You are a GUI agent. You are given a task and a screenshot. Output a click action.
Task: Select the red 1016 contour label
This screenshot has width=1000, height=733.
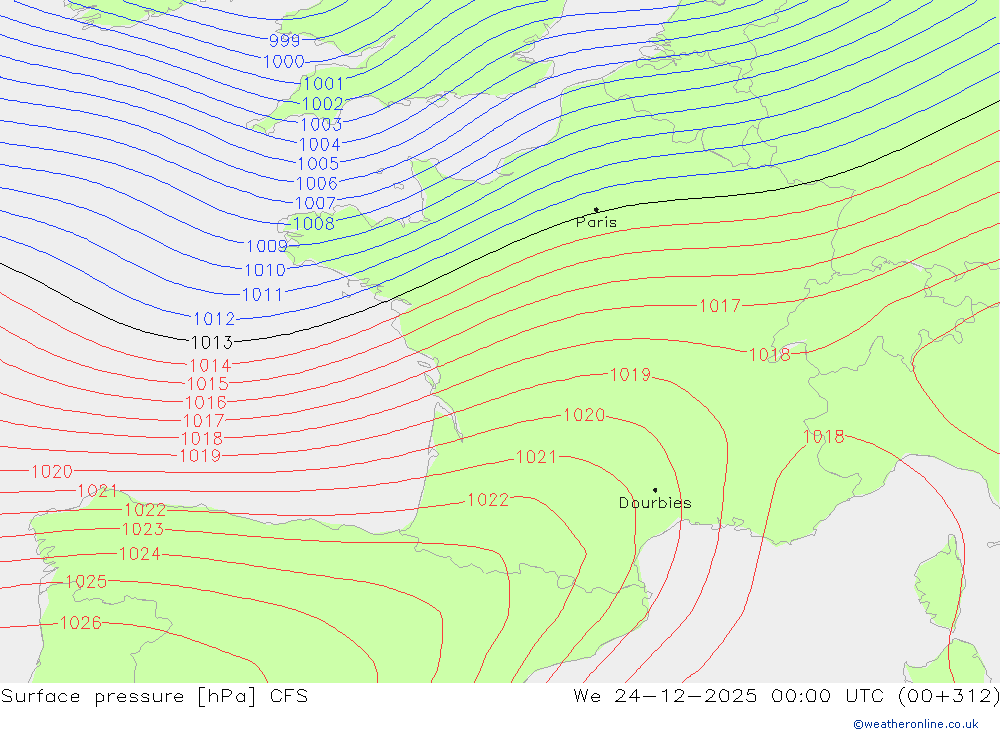[x=205, y=403]
